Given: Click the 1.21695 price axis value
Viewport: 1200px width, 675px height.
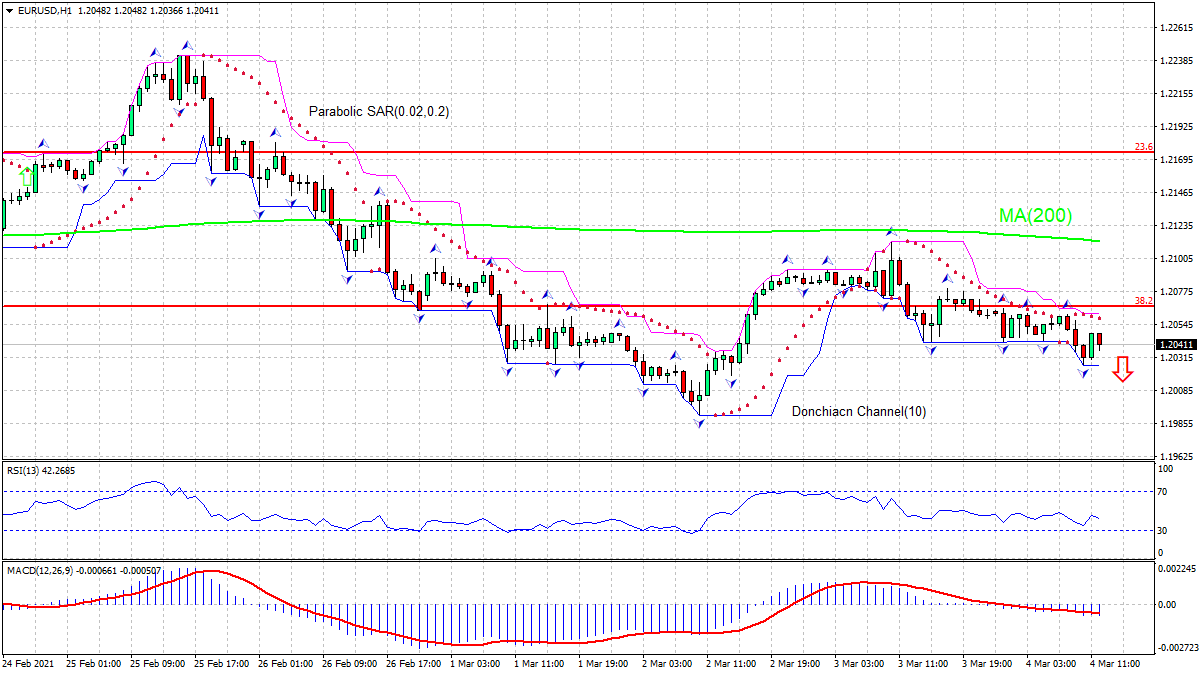Looking at the screenshot, I should (1175, 160).
